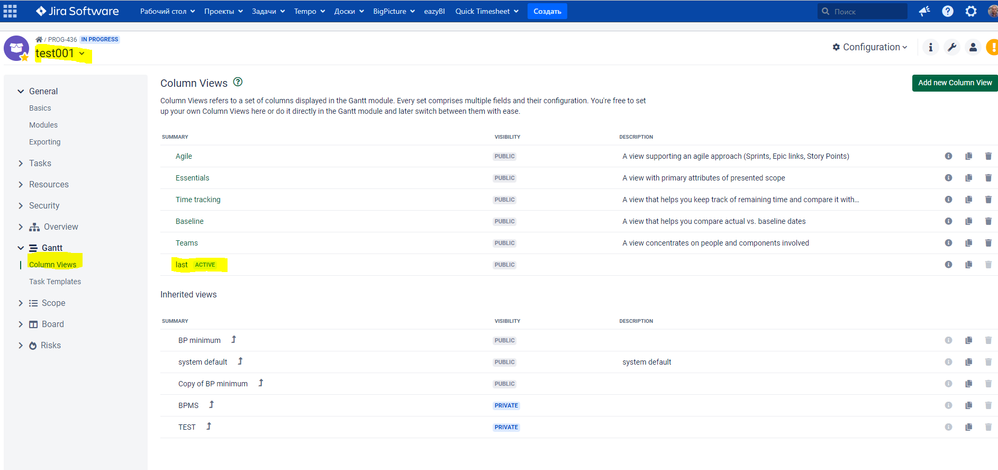The image size is (998, 470).
Task: Select Modules in the sidebar
Action: pyautogui.click(x=43, y=125)
